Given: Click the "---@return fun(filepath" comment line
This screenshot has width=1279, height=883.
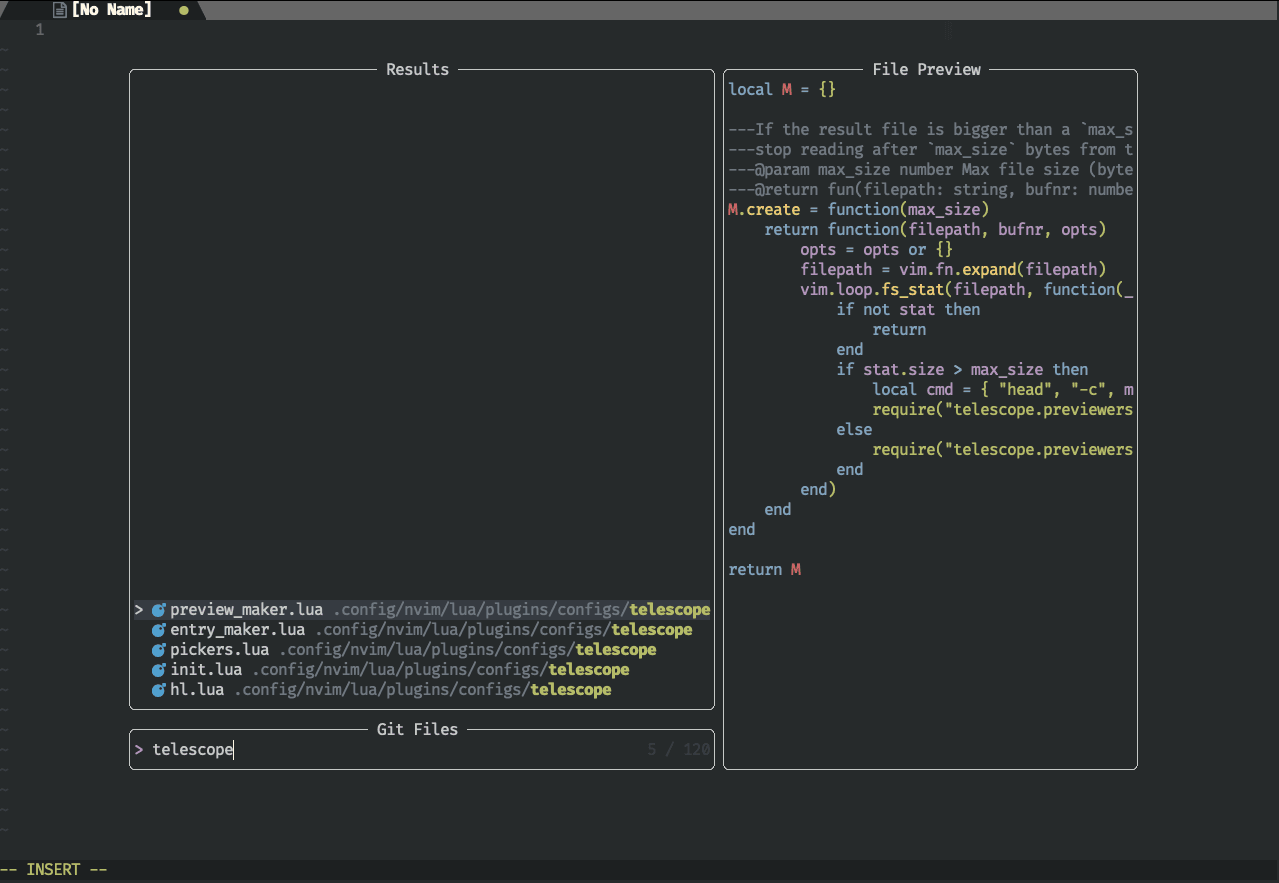Looking at the screenshot, I should [931, 190].
